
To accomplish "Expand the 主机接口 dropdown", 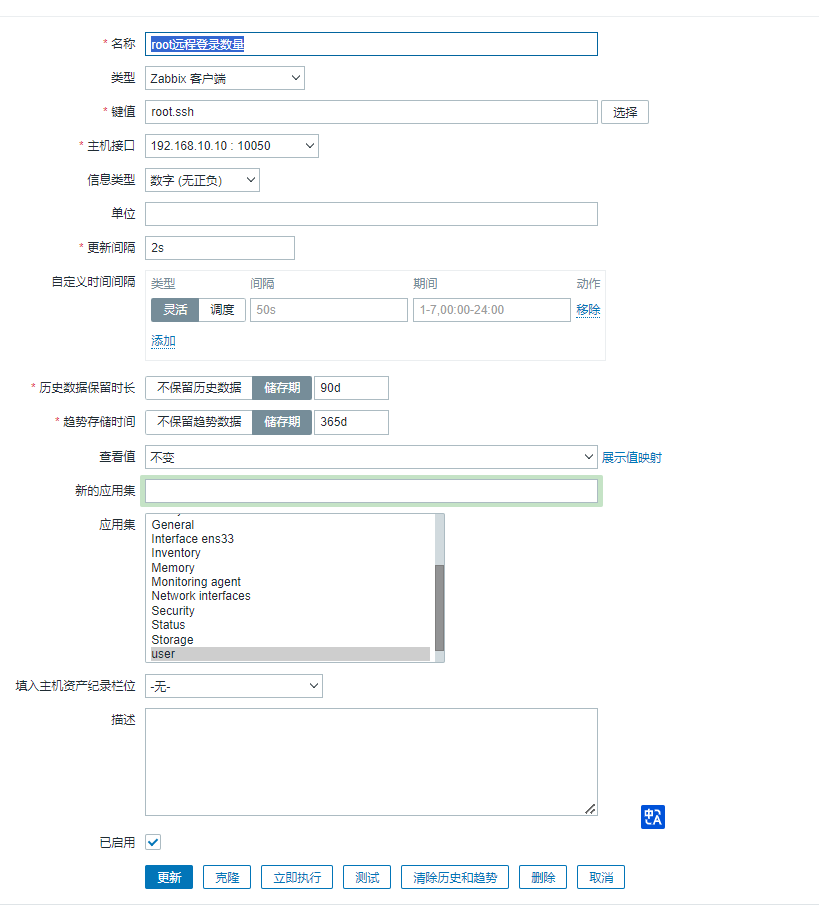I will [x=231, y=146].
